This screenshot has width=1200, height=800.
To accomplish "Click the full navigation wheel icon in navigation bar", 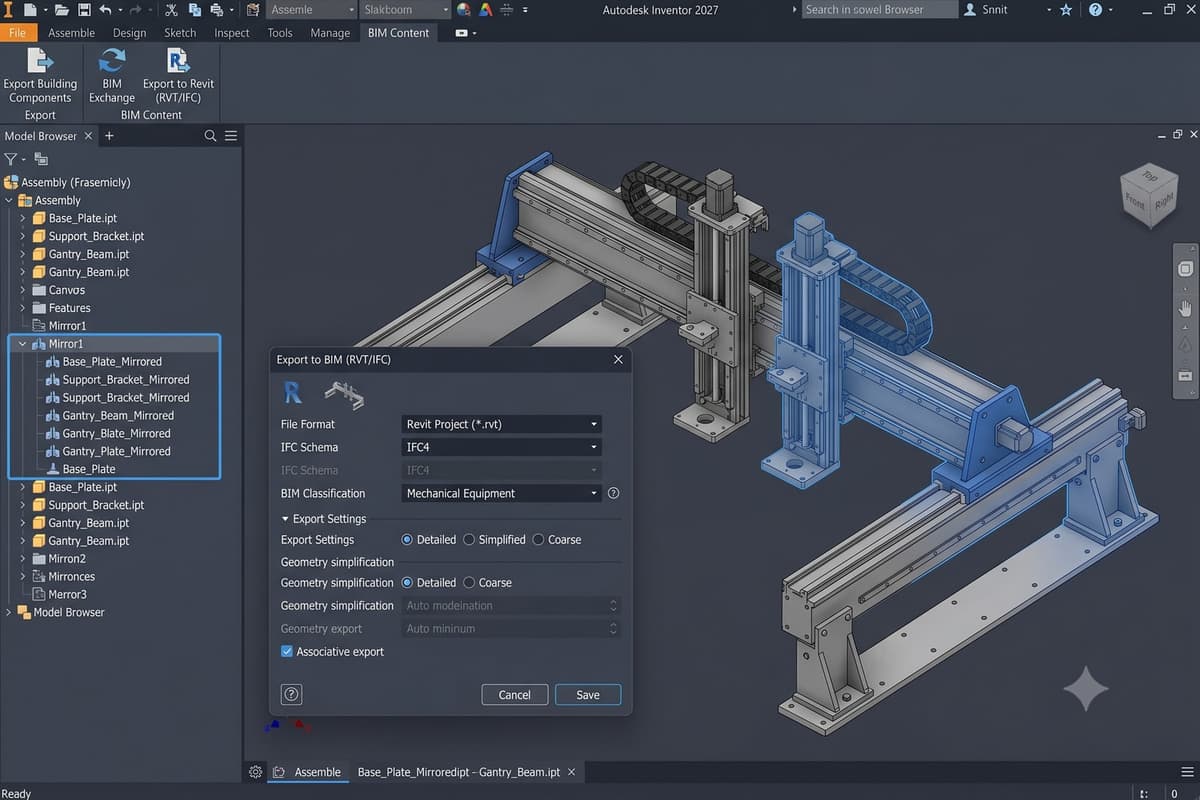I will [1186, 269].
